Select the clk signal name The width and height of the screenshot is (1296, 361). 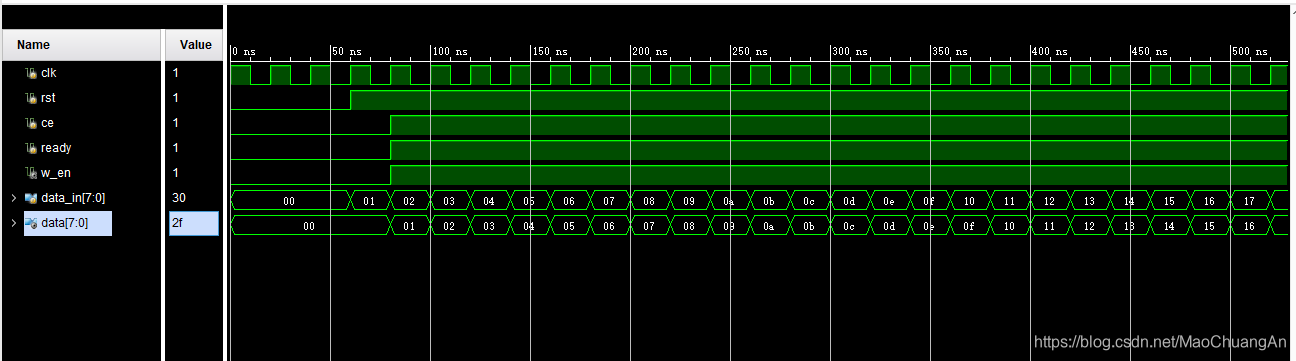point(48,73)
